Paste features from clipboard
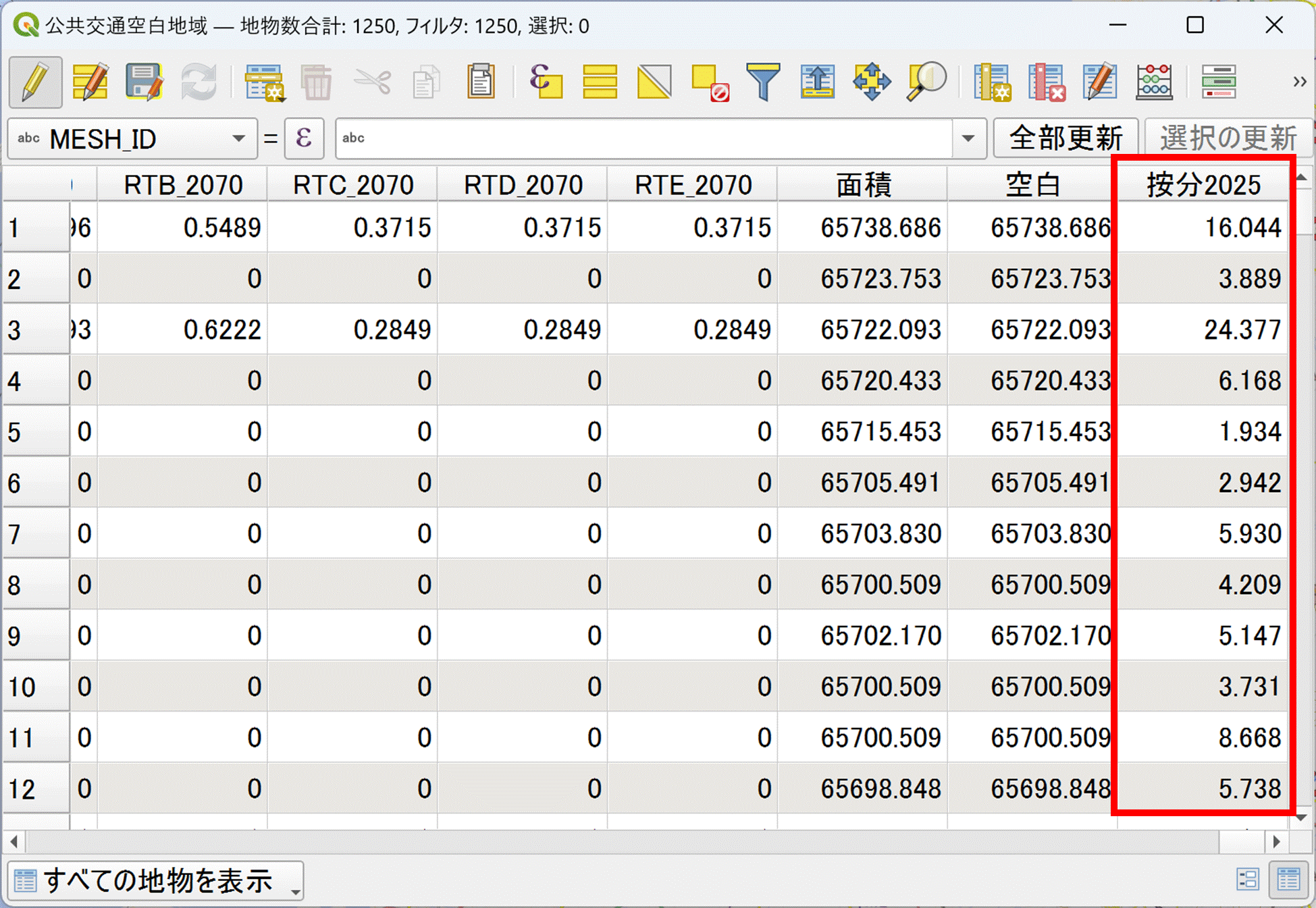1316x908 pixels. click(x=481, y=82)
